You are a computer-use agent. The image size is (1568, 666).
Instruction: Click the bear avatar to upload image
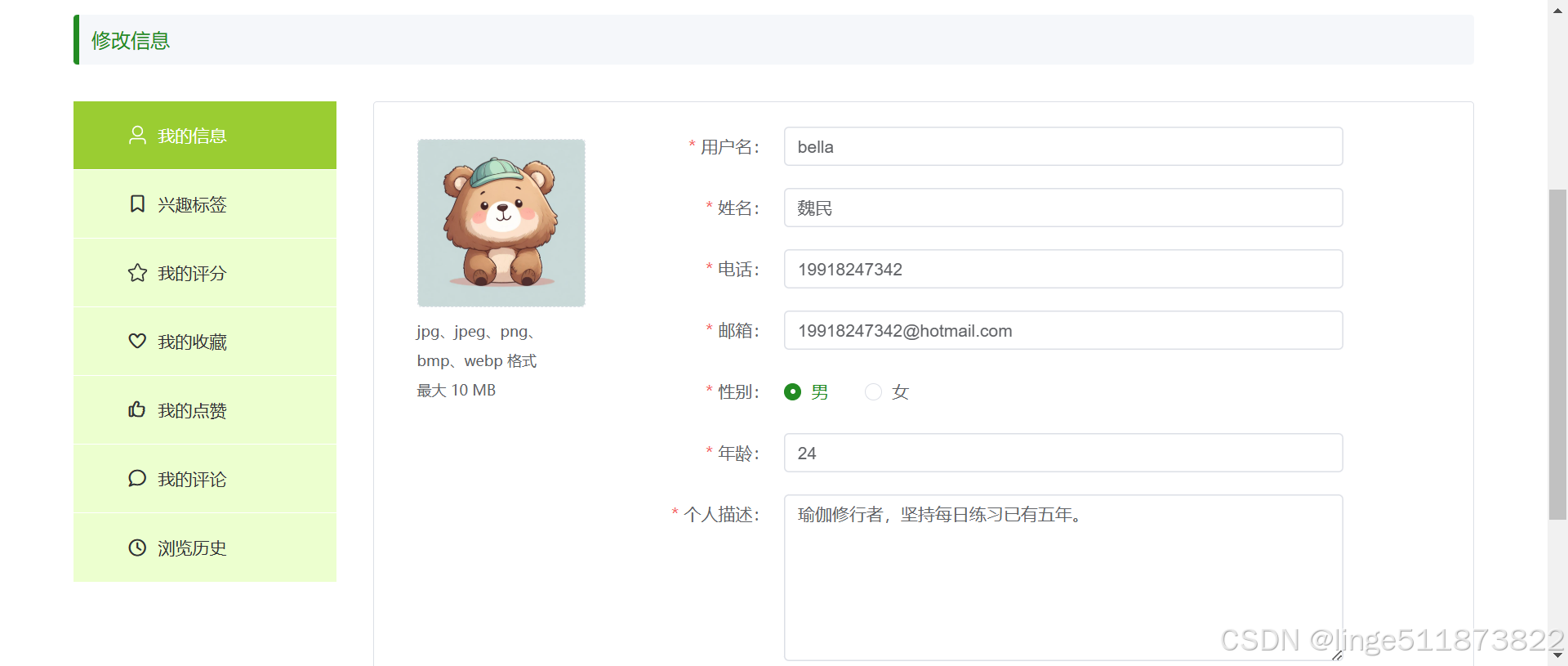501,223
